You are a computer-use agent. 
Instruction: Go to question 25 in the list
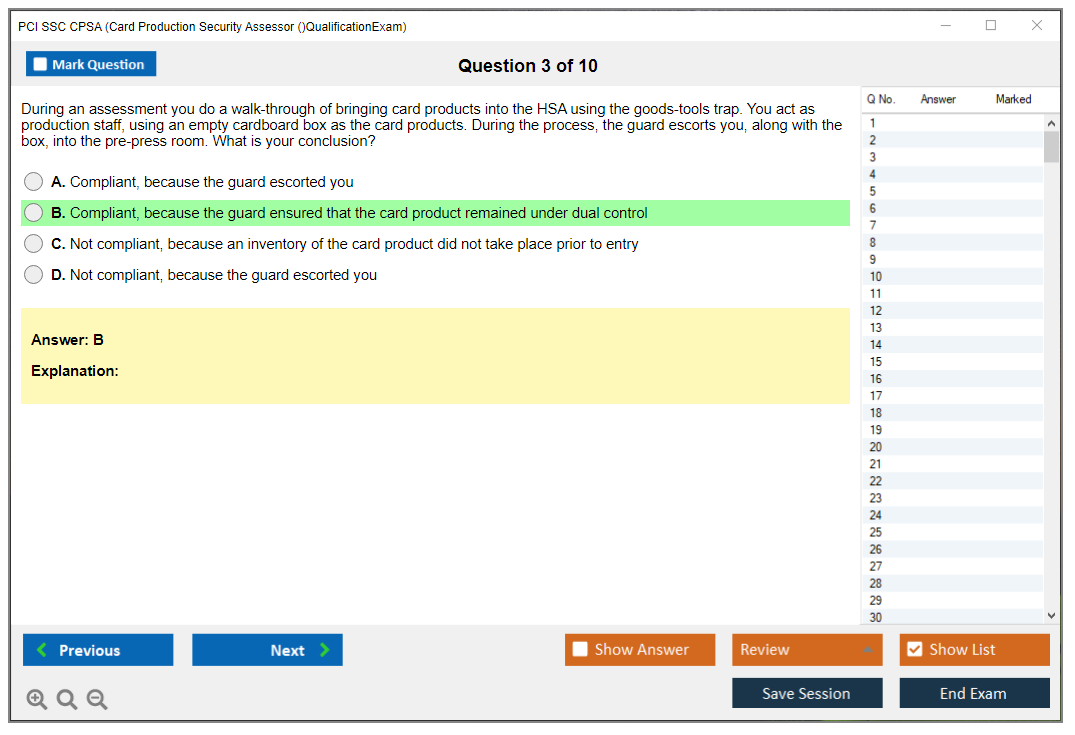coord(876,532)
